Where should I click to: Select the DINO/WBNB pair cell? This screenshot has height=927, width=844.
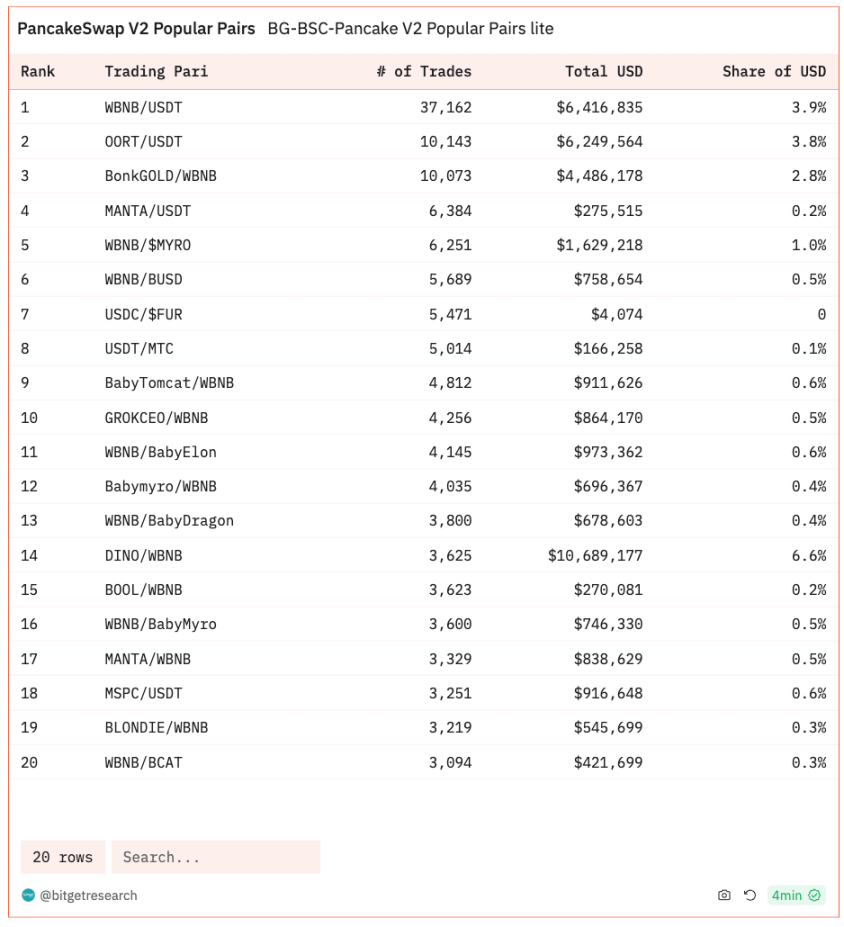pos(144,556)
